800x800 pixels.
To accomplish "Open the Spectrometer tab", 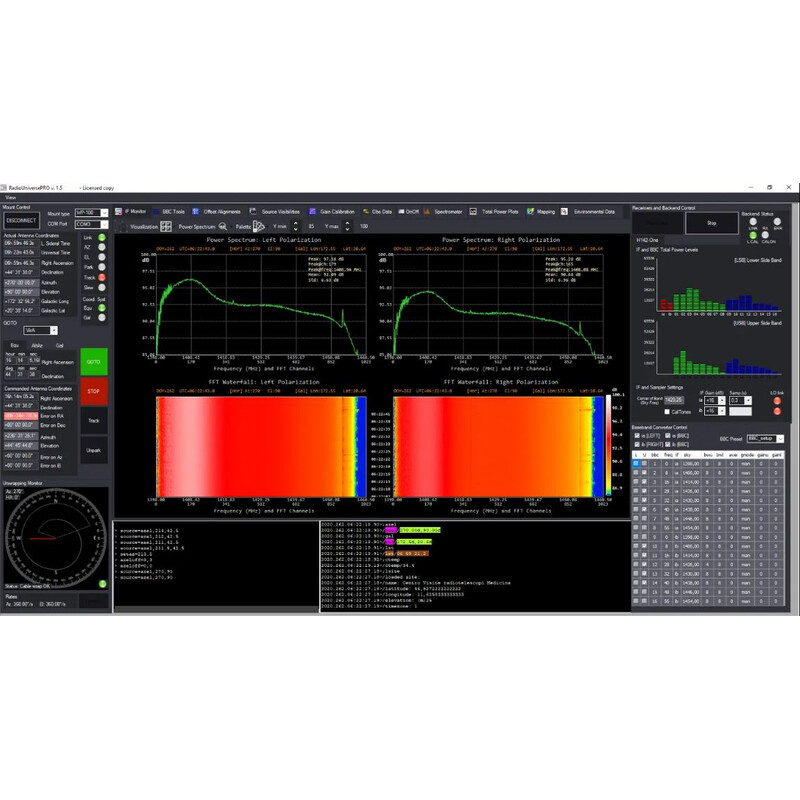I will [443, 211].
